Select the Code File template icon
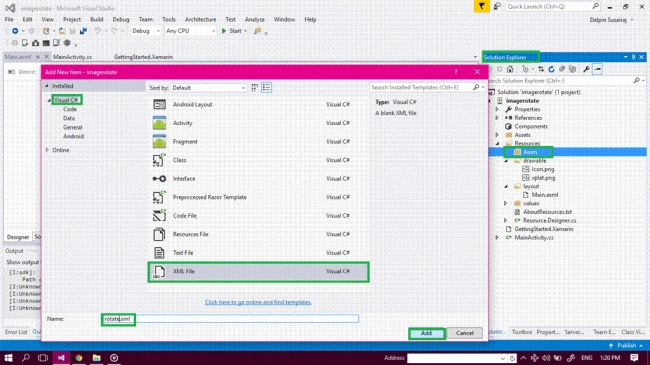 point(159,216)
